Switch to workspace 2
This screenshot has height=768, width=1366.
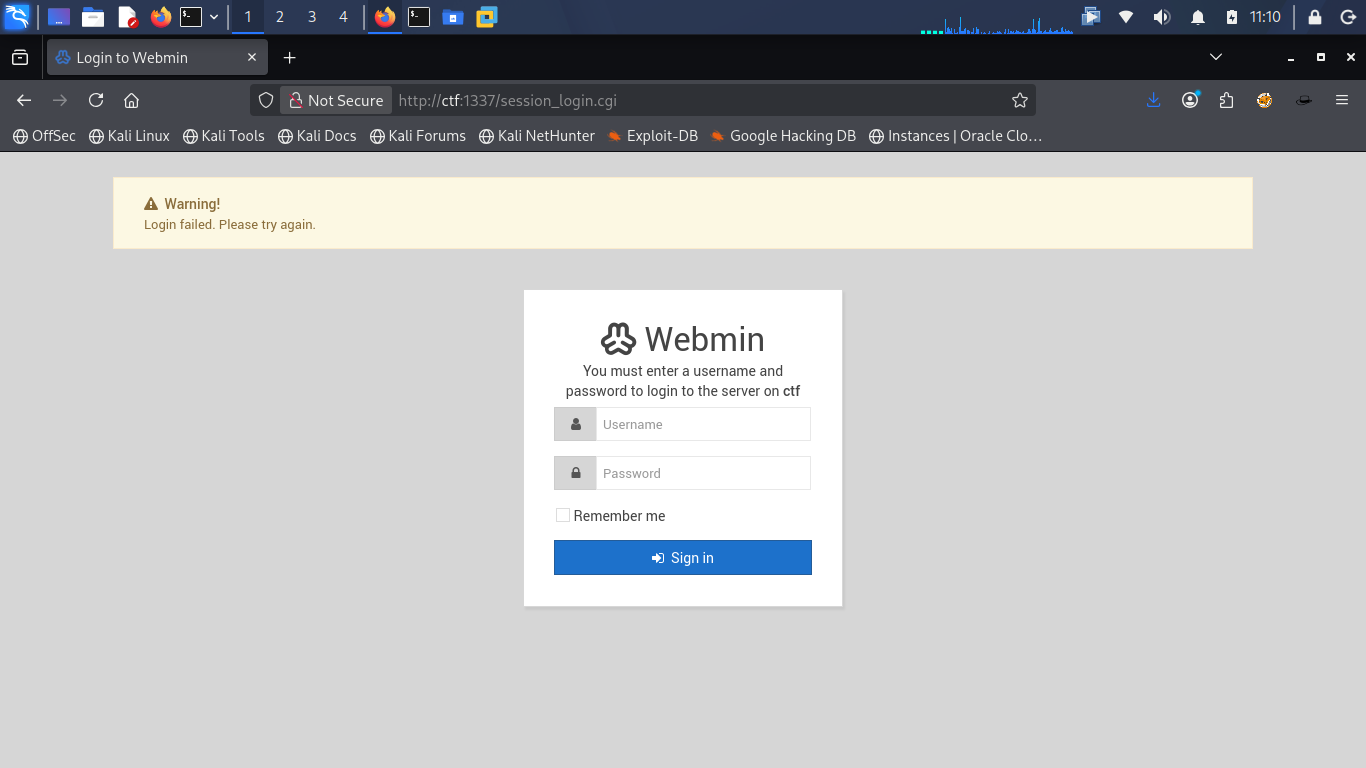click(x=280, y=17)
